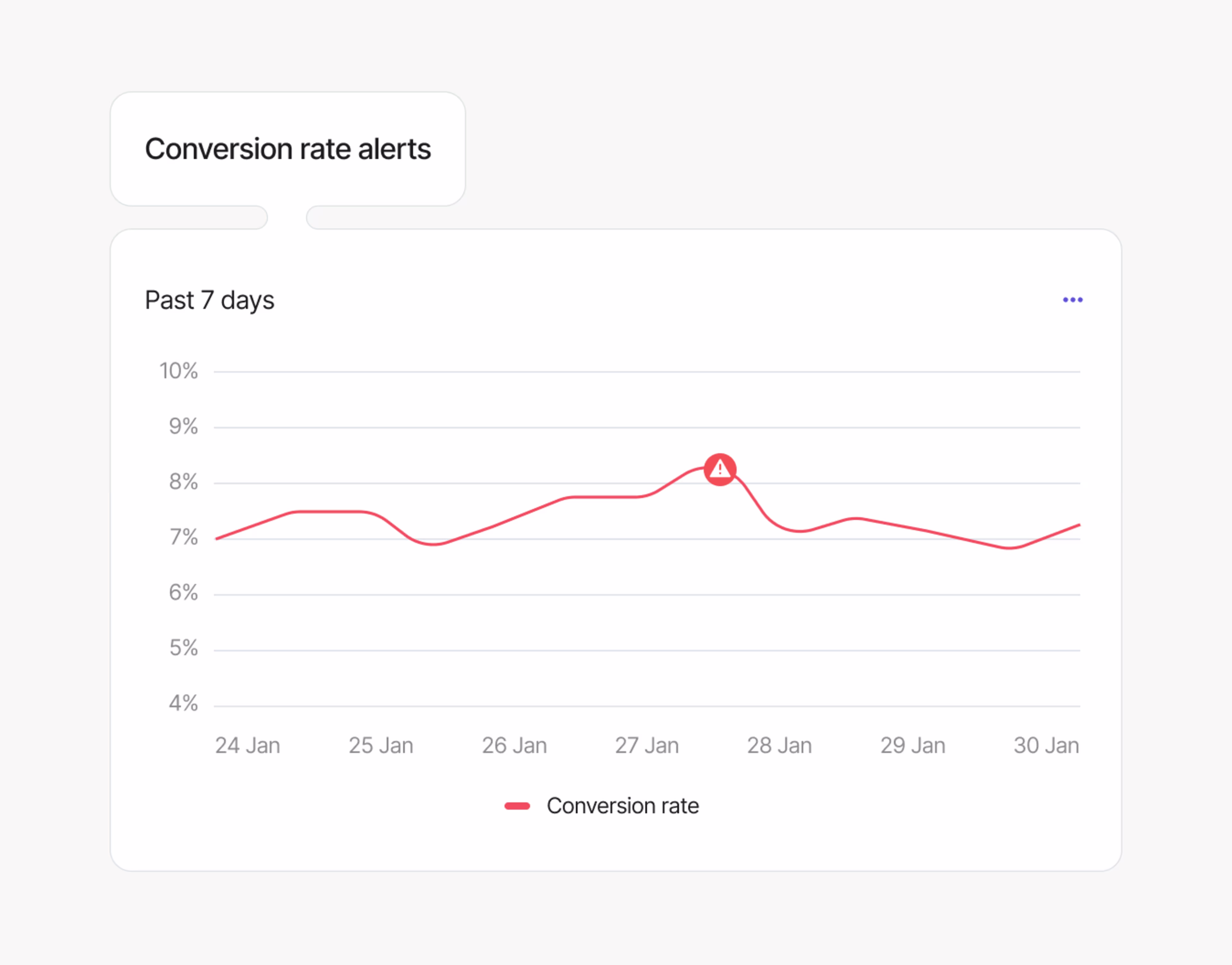Click the 5% y-axis label
Image resolution: width=1232 pixels, height=965 pixels.
184,648
